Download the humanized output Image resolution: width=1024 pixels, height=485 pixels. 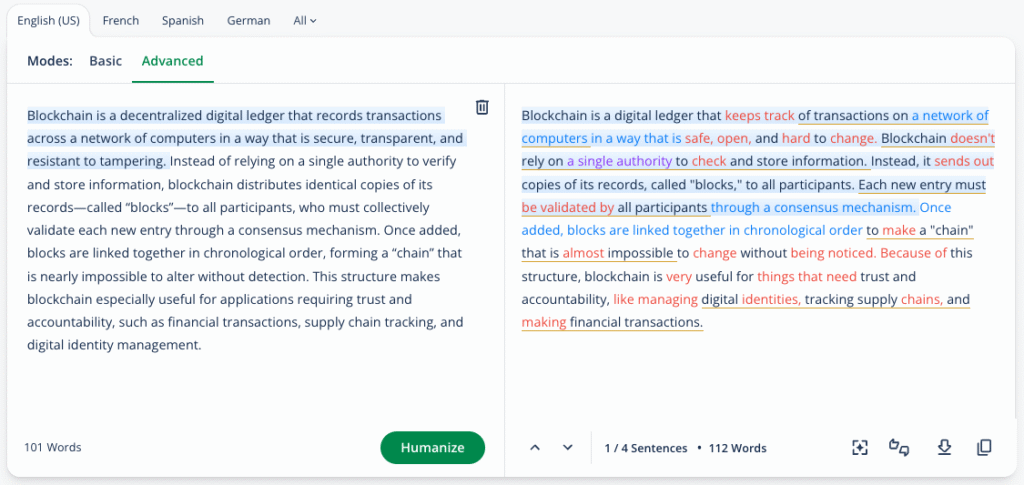pos(943,448)
